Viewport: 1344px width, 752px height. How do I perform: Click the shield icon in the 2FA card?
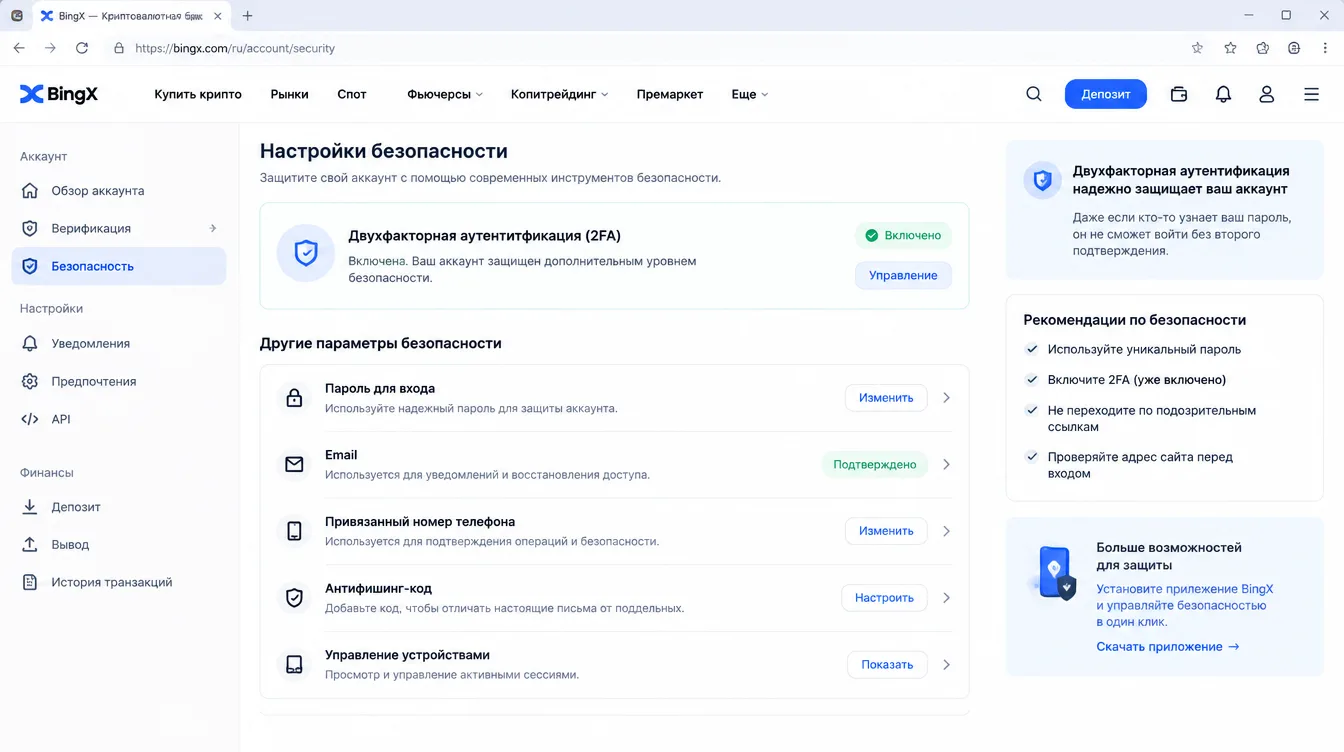tap(306, 253)
